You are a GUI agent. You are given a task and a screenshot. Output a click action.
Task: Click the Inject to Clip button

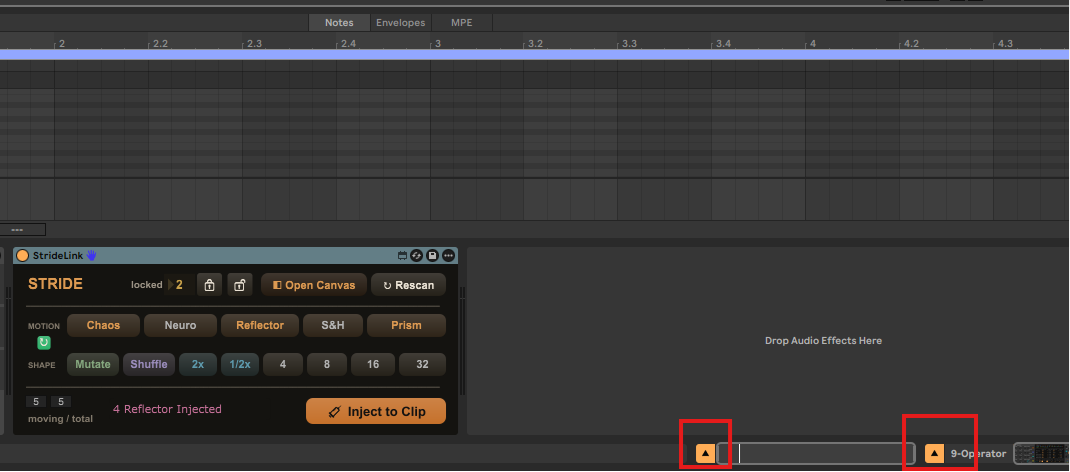click(376, 411)
